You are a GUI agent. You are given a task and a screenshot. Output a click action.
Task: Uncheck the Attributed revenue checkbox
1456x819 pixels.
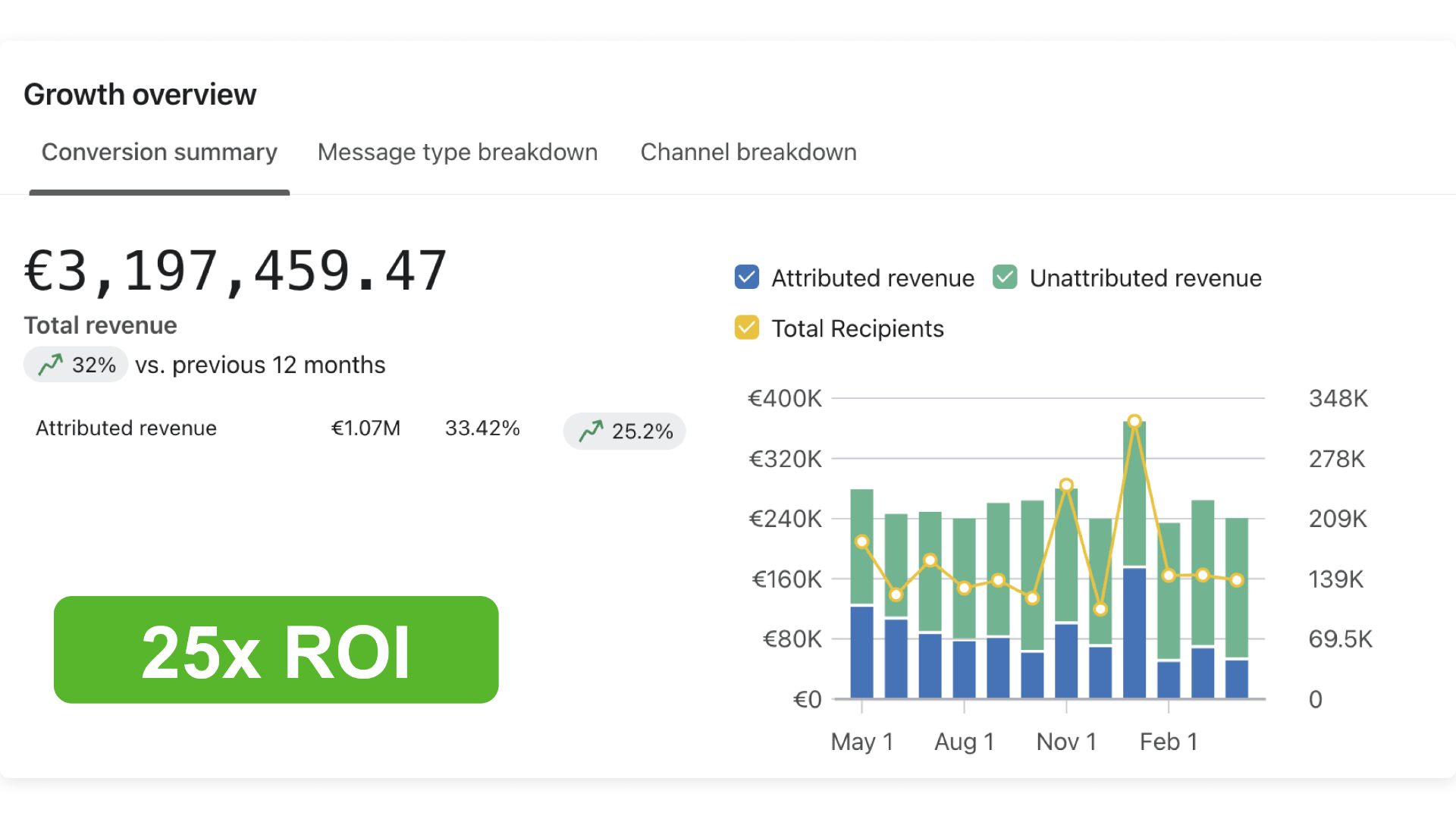pos(747,278)
